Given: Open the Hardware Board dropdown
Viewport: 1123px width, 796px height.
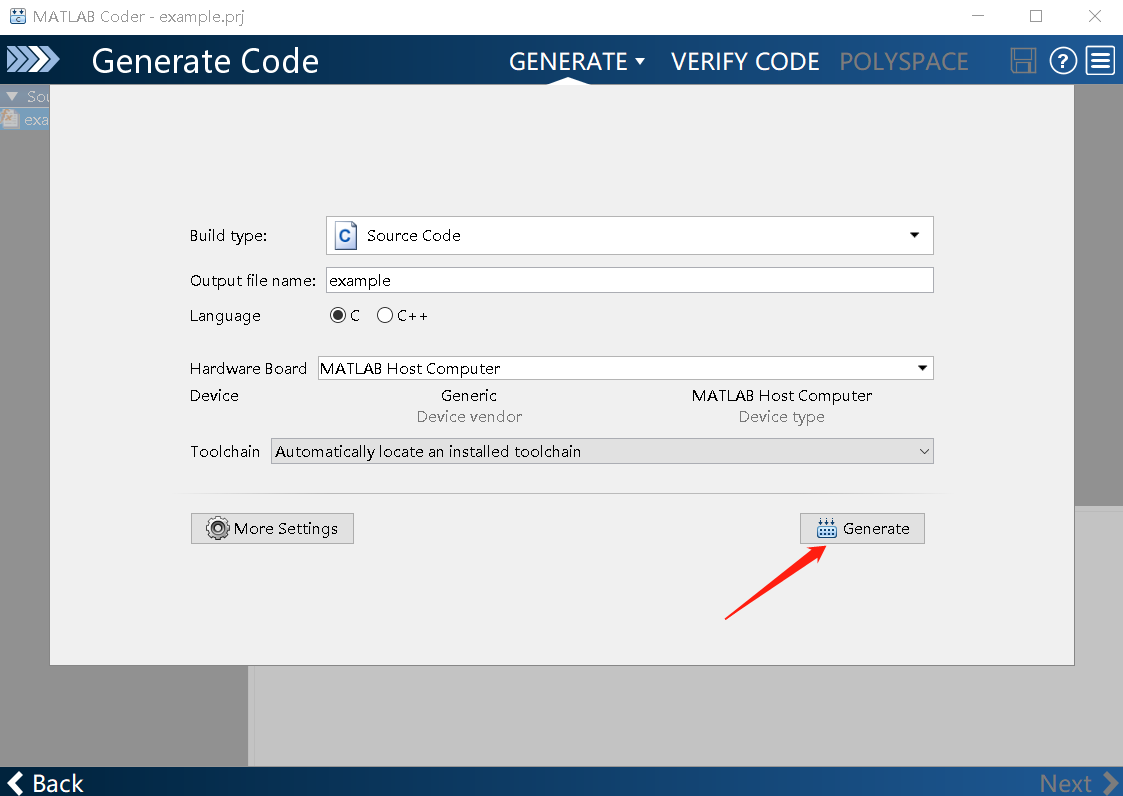Looking at the screenshot, I should pyautogui.click(x=625, y=368).
